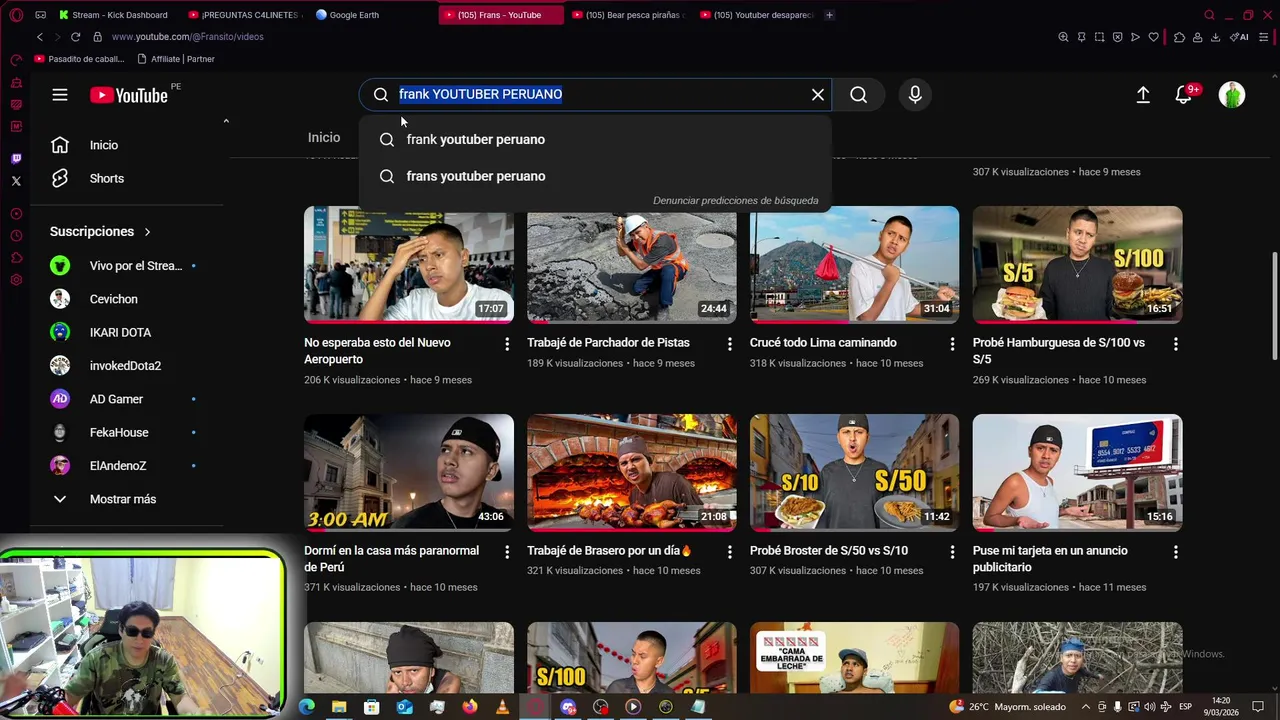Open options for 'Crucé todo Lima caminando'

pyautogui.click(x=952, y=344)
